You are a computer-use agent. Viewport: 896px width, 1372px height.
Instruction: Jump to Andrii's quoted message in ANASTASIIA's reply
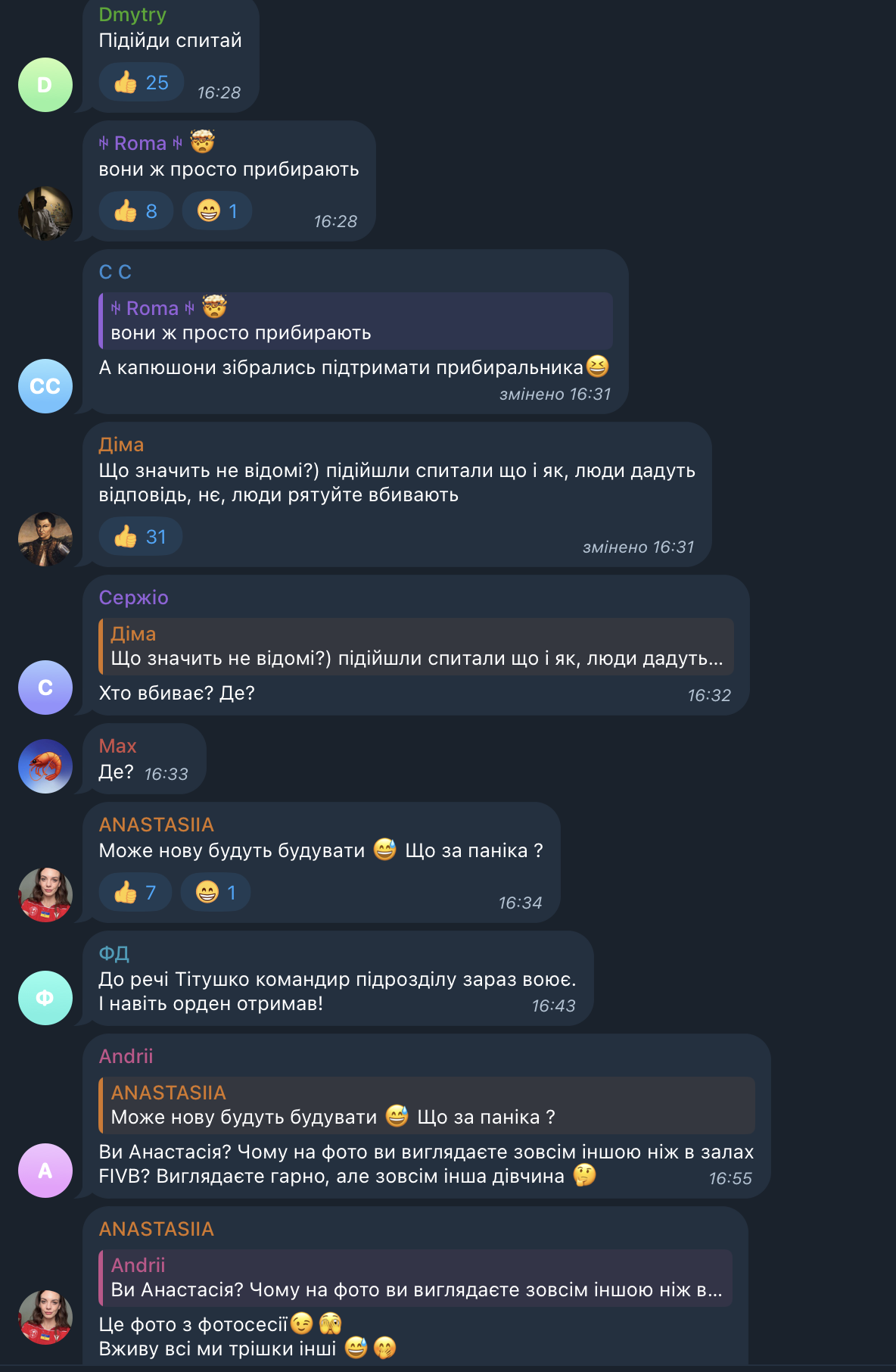click(415, 1278)
